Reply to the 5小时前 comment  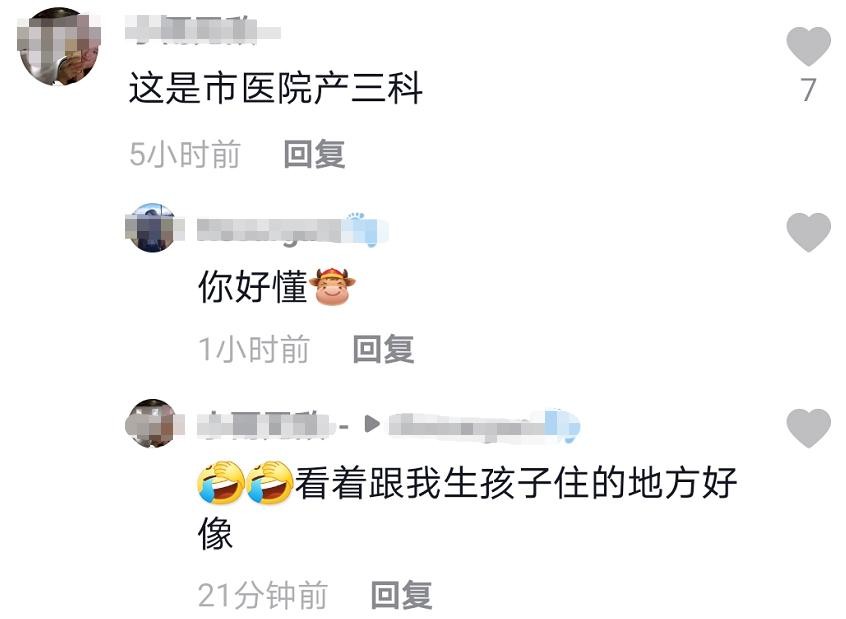pyautogui.click(x=315, y=154)
